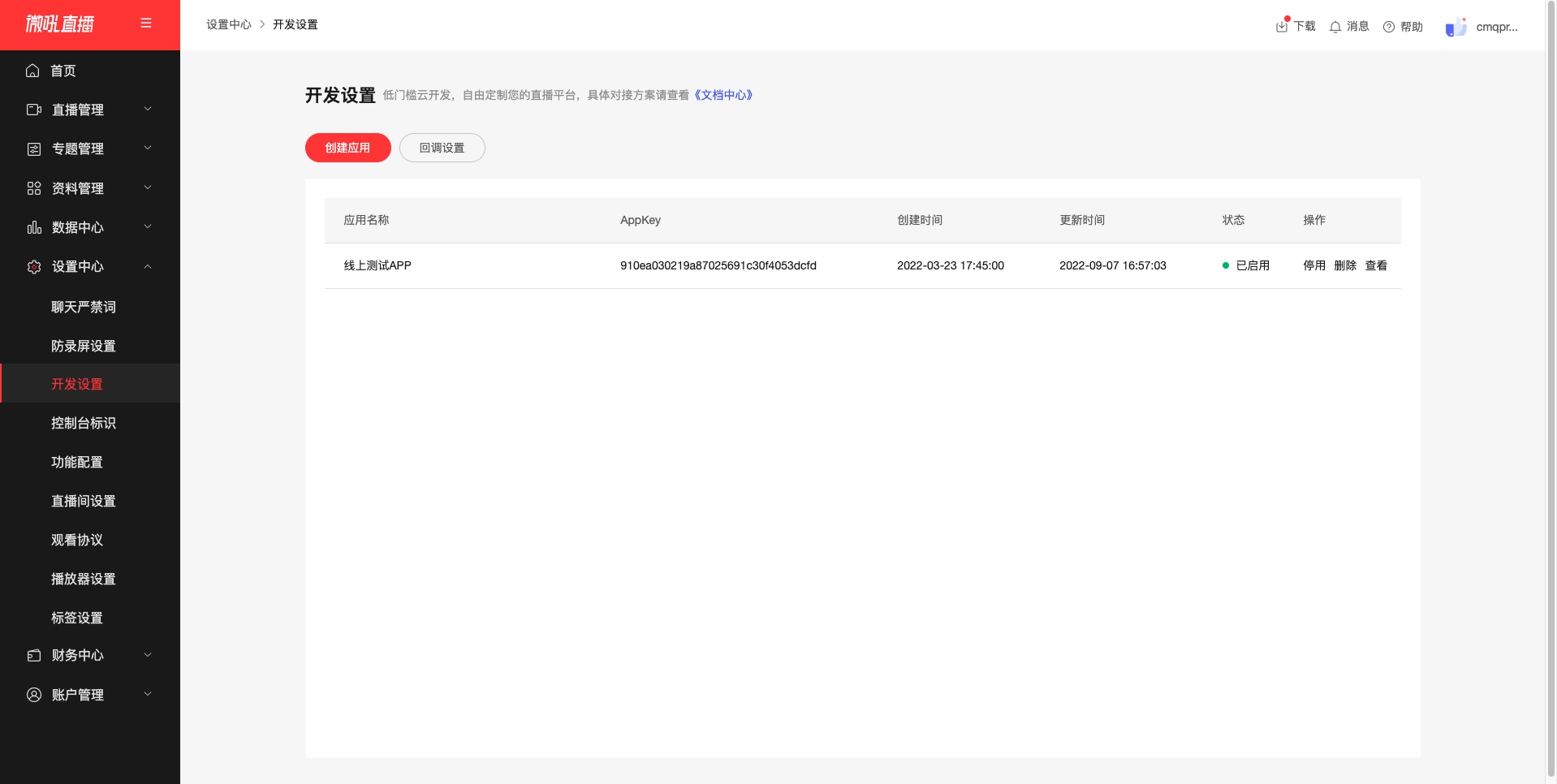1557x784 pixels.
Task: Go to home page via house icon
Action: (32, 71)
